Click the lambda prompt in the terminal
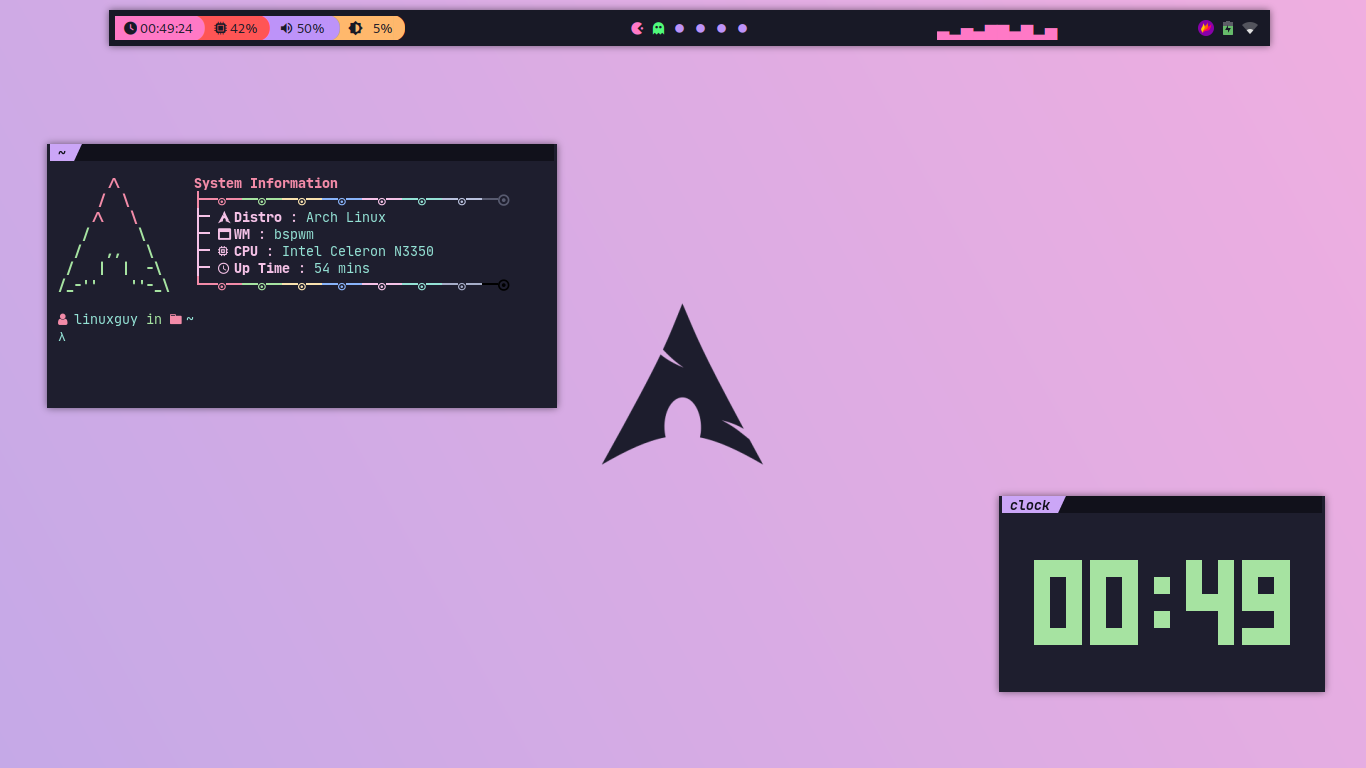Viewport: 1366px width, 768px height. tap(61, 336)
